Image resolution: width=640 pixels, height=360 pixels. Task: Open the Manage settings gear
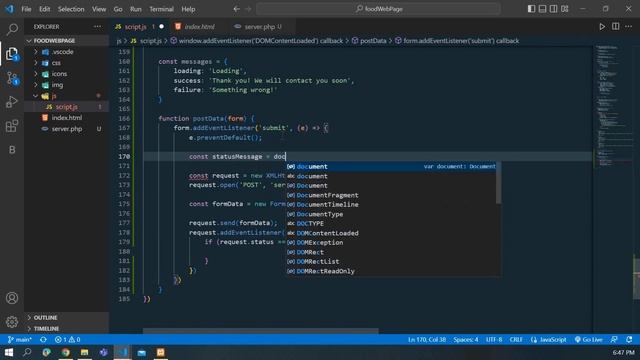[x=12, y=322]
